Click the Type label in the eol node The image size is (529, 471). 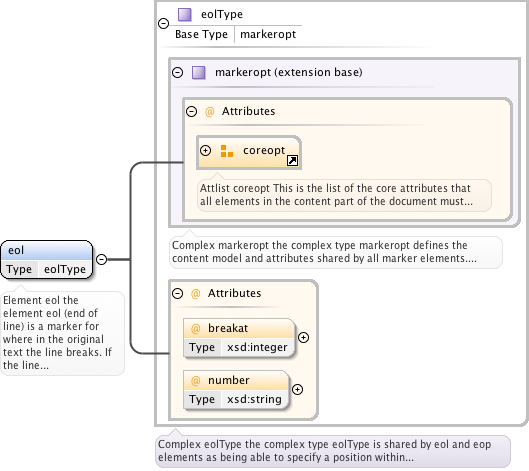[x=19, y=269]
